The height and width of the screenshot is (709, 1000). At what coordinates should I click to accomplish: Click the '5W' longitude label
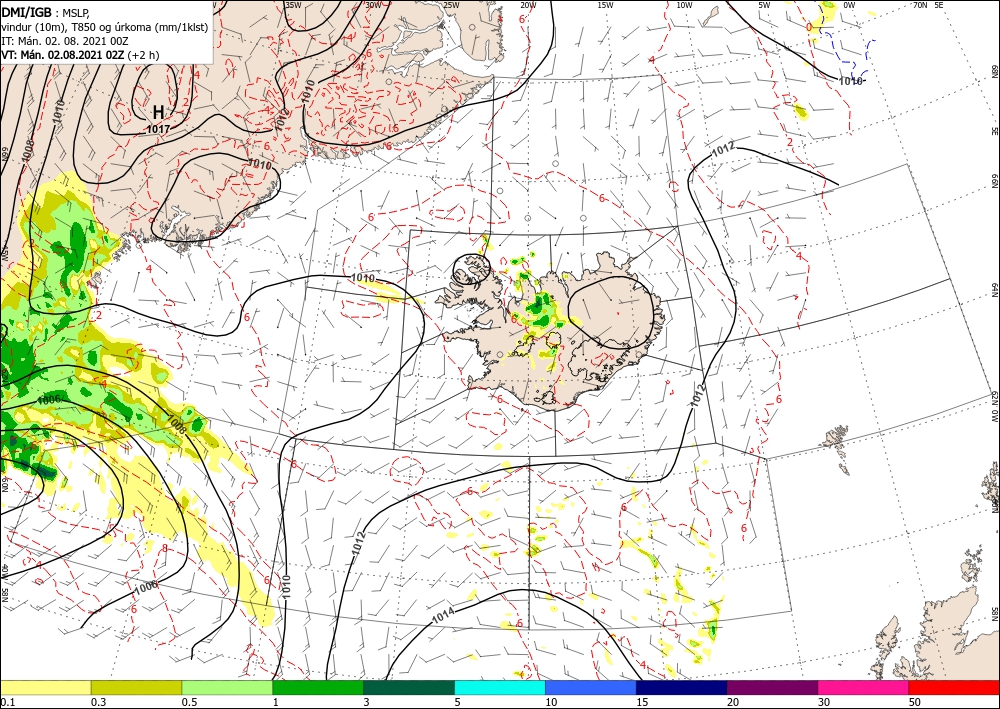coord(765,5)
